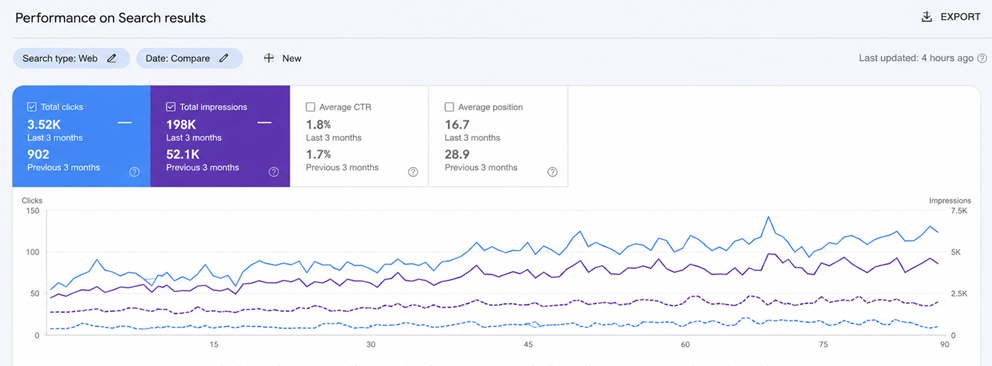Select the Average CTR metric card
Image resolution: width=992 pixels, height=366 pixels.
[x=359, y=137]
